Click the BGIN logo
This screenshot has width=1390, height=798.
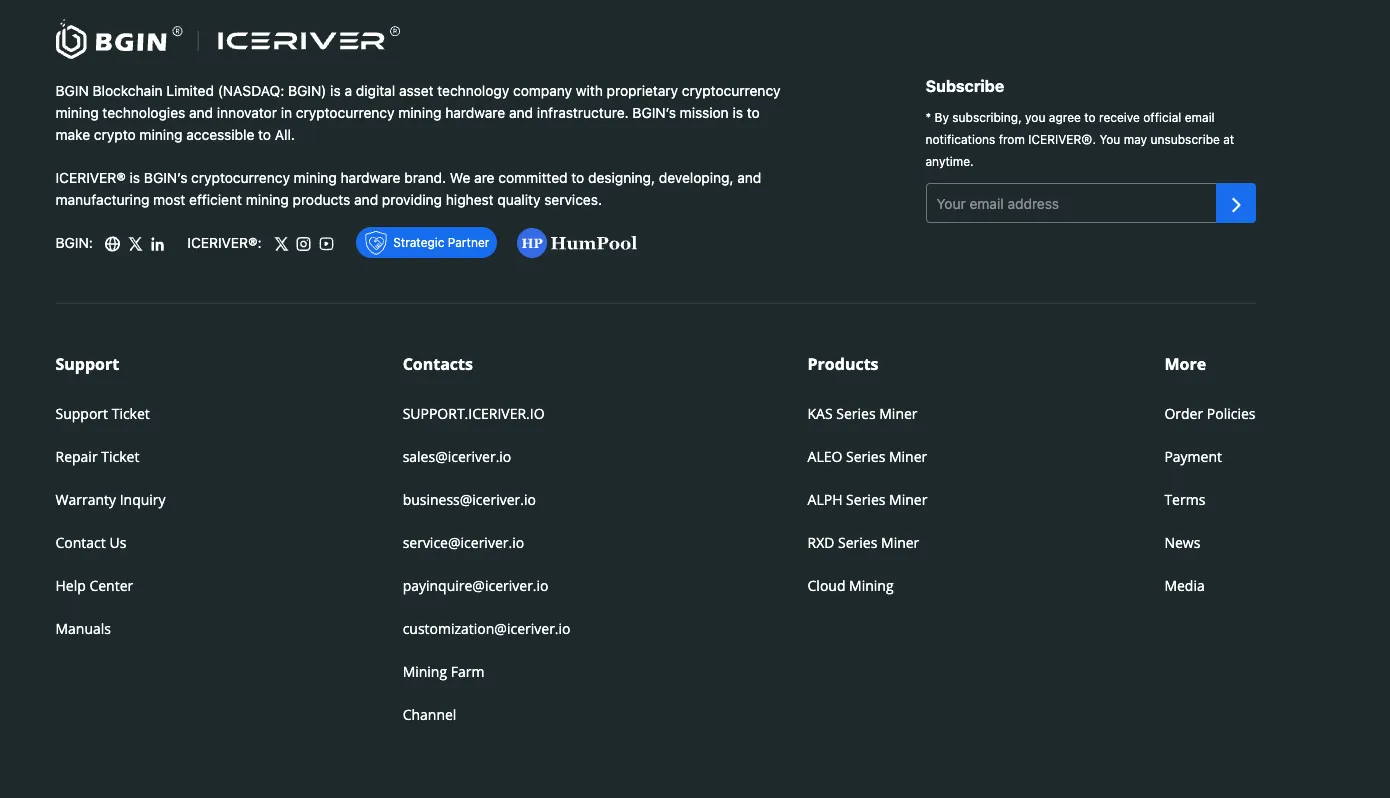pyautogui.click(x=119, y=40)
